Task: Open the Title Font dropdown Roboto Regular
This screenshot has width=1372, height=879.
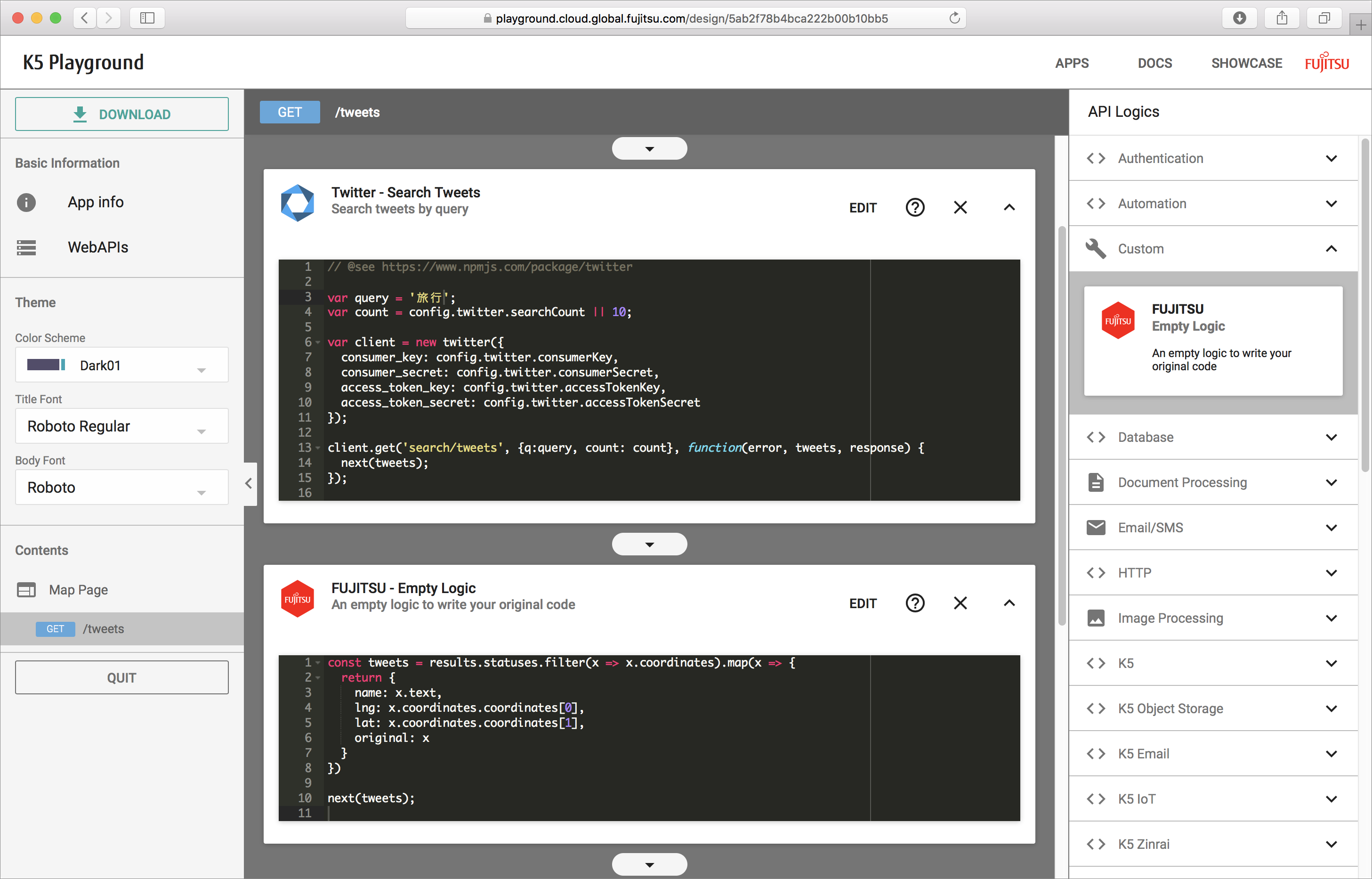Action: pos(121,426)
